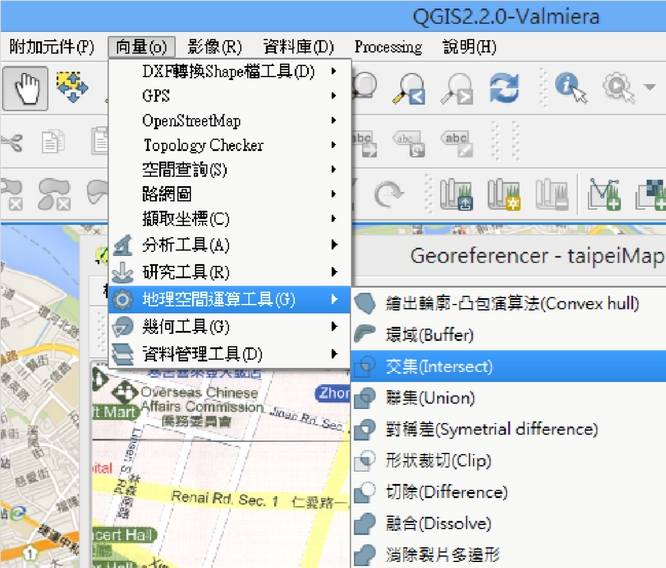This screenshot has height=568, width=666.
Task: Click the Union overlapping-shapes icon
Action: [x=365, y=398]
